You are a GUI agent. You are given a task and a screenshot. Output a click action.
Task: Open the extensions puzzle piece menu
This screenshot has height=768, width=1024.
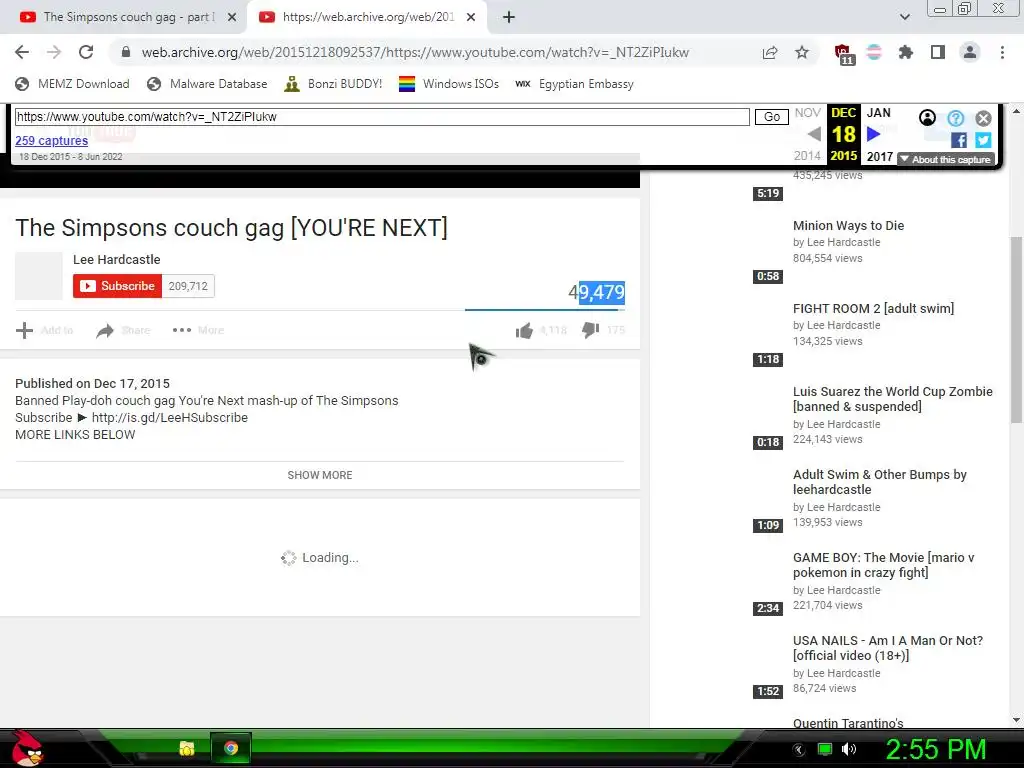tap(905, 52)
